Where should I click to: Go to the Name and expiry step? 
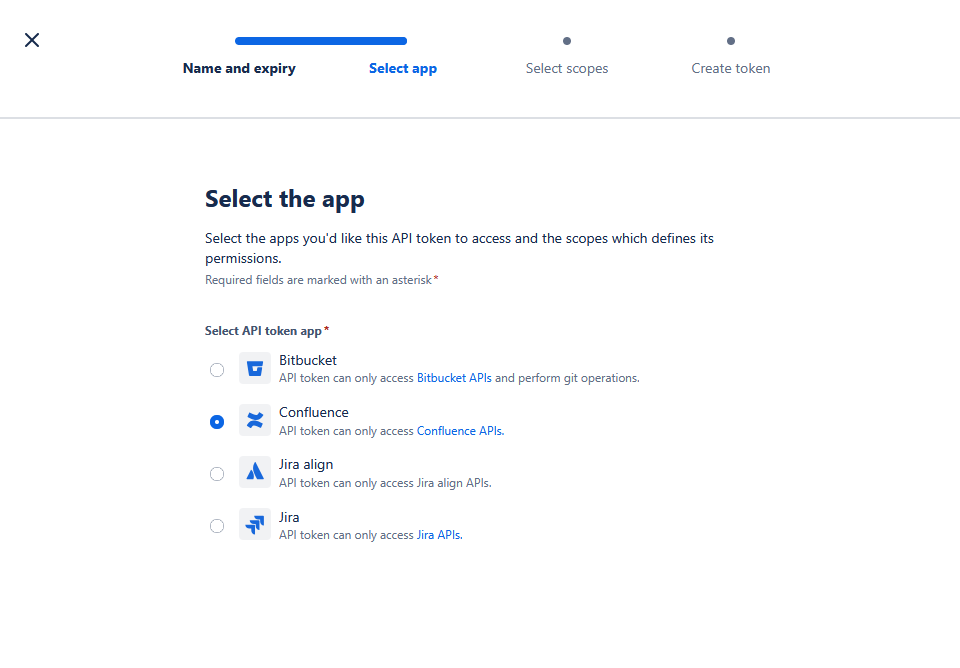point(239,69)
